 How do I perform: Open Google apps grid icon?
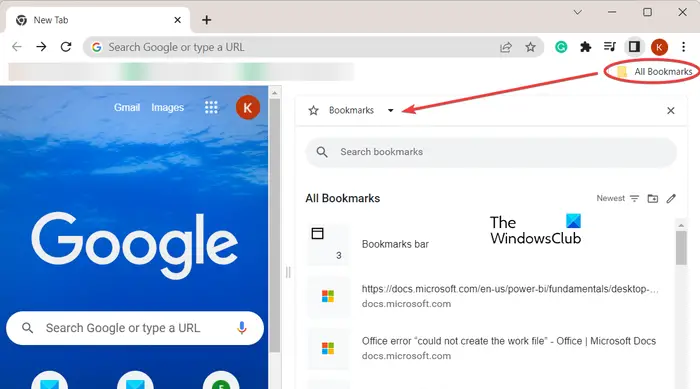(x=211, y=107)
